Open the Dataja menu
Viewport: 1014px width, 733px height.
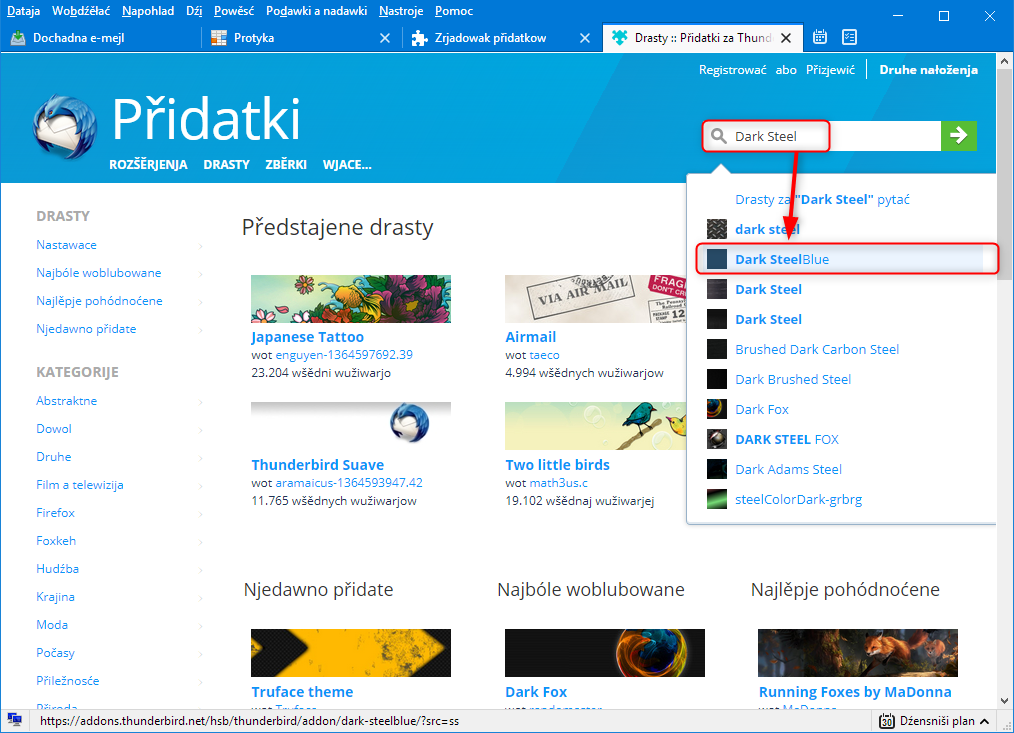[23, 11]
